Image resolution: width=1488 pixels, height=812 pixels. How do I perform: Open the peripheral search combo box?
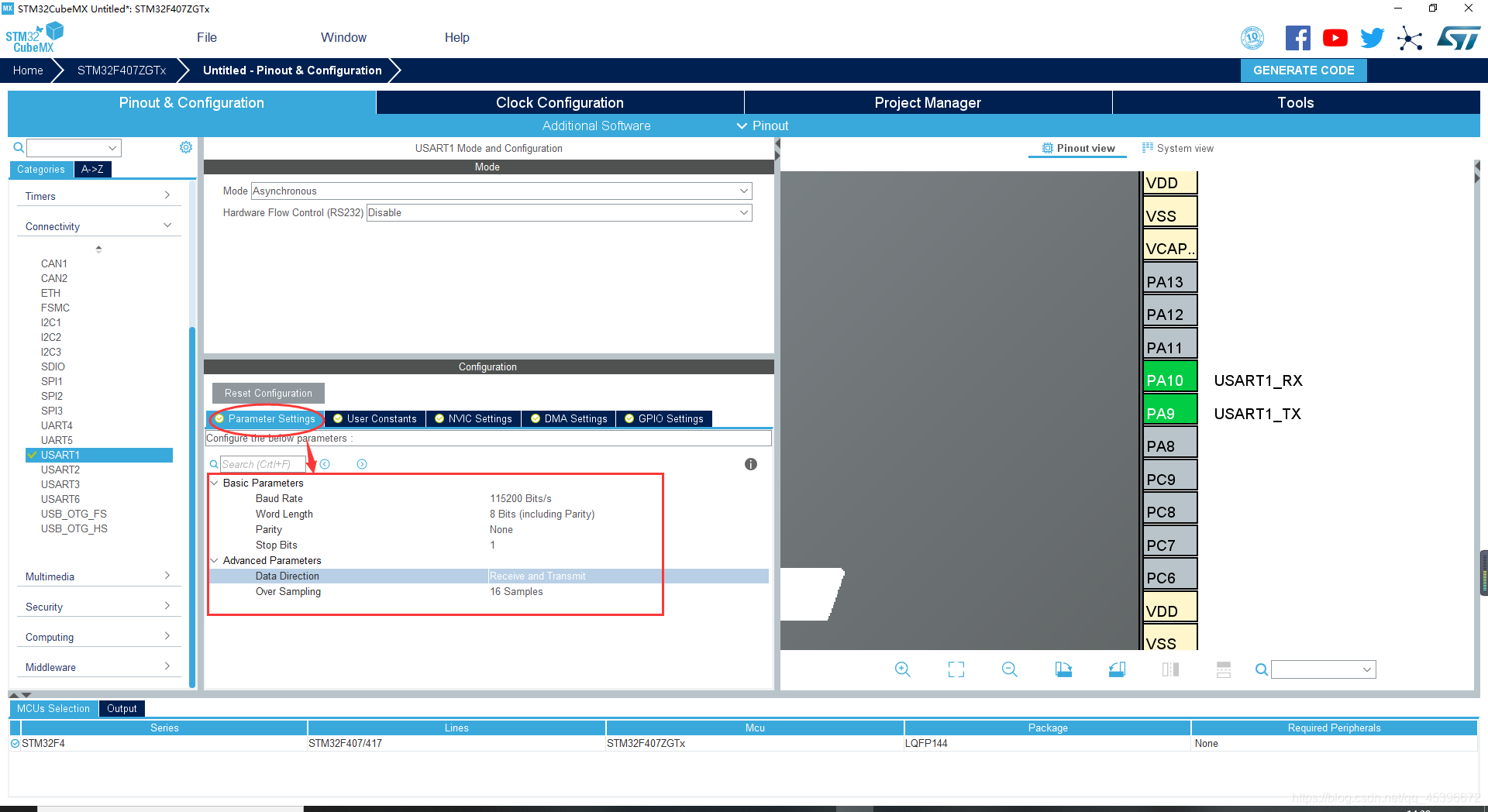coord(74,147)
